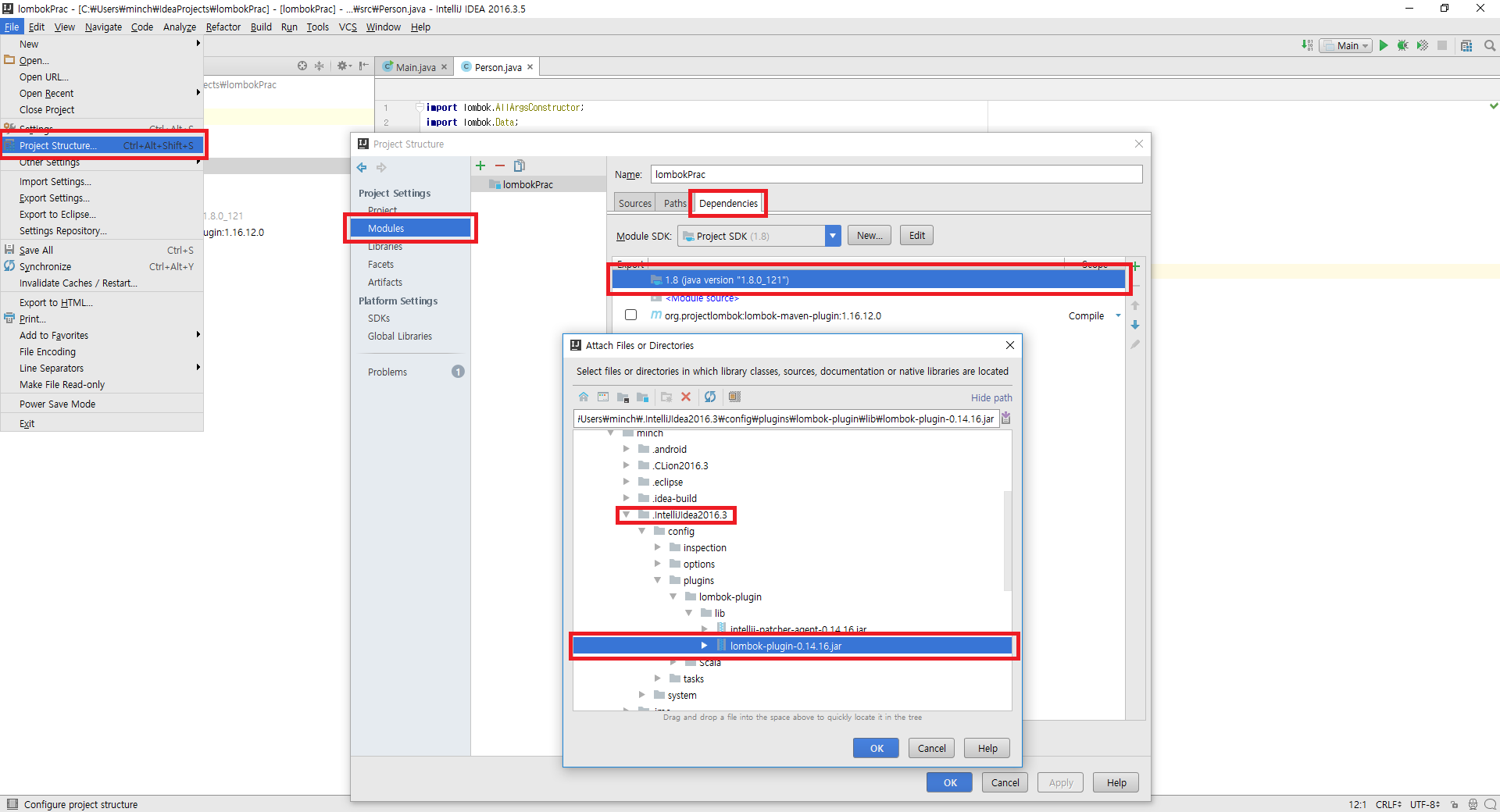Click OK in Attach Files or Directories dialog
This screenshot has width=1500, height=812.
tap(877, 748)
